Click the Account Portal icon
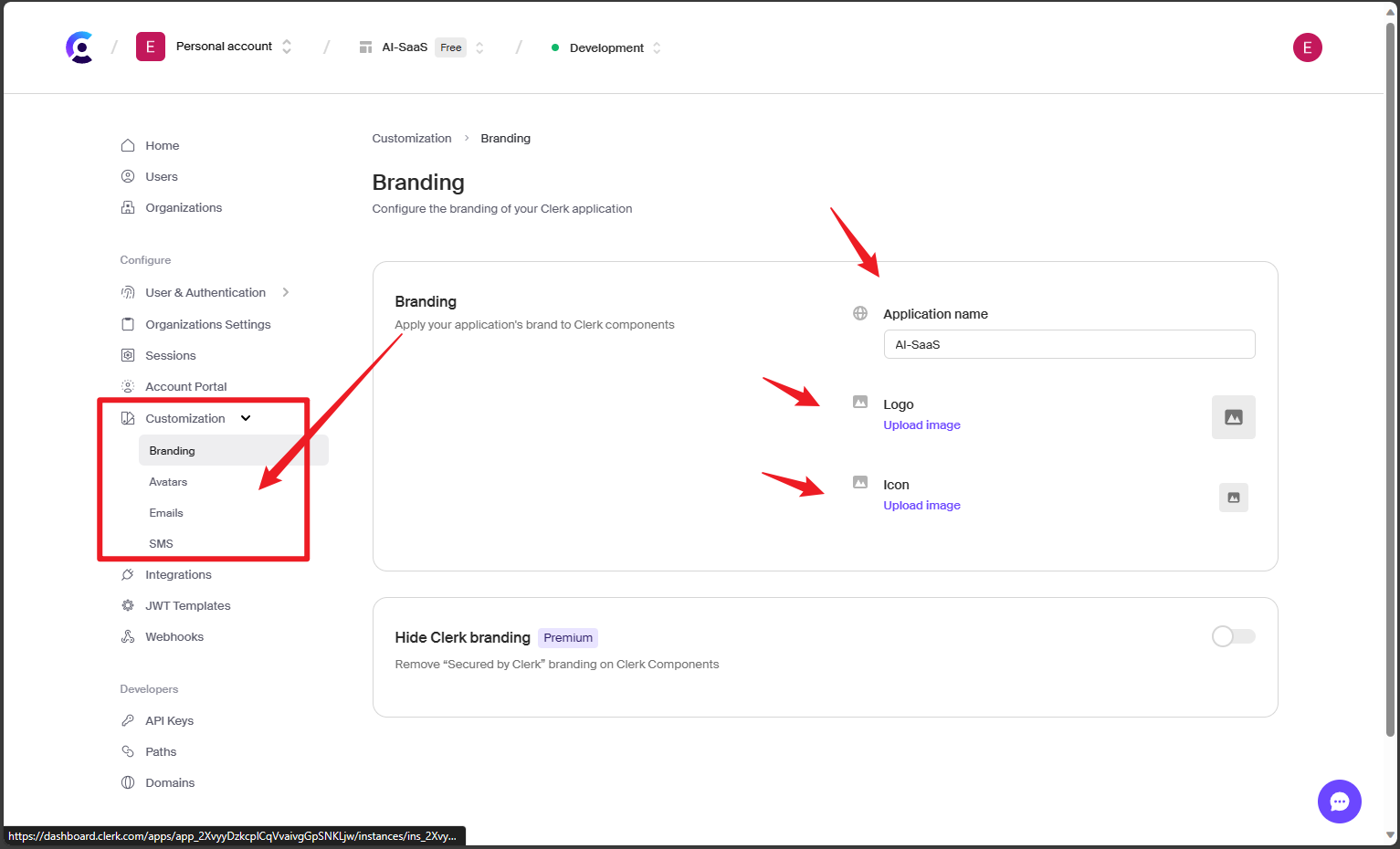 pyautogui.click(x=128, y=386)
